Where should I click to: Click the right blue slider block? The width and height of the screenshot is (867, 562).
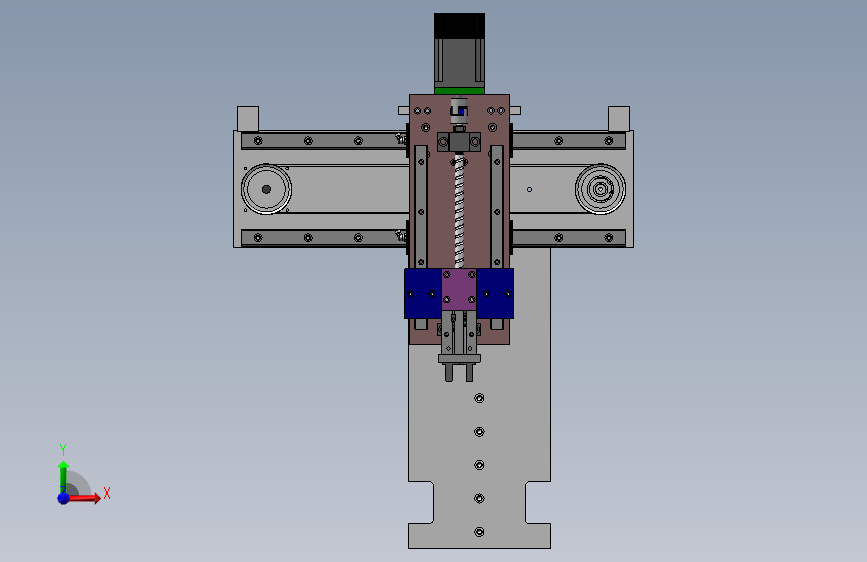(x=495, y=294)
